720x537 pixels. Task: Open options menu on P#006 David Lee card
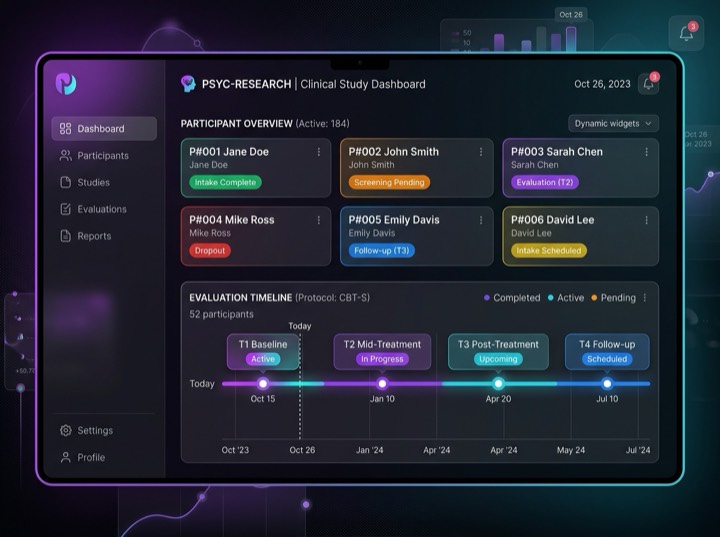click(647, 220)
